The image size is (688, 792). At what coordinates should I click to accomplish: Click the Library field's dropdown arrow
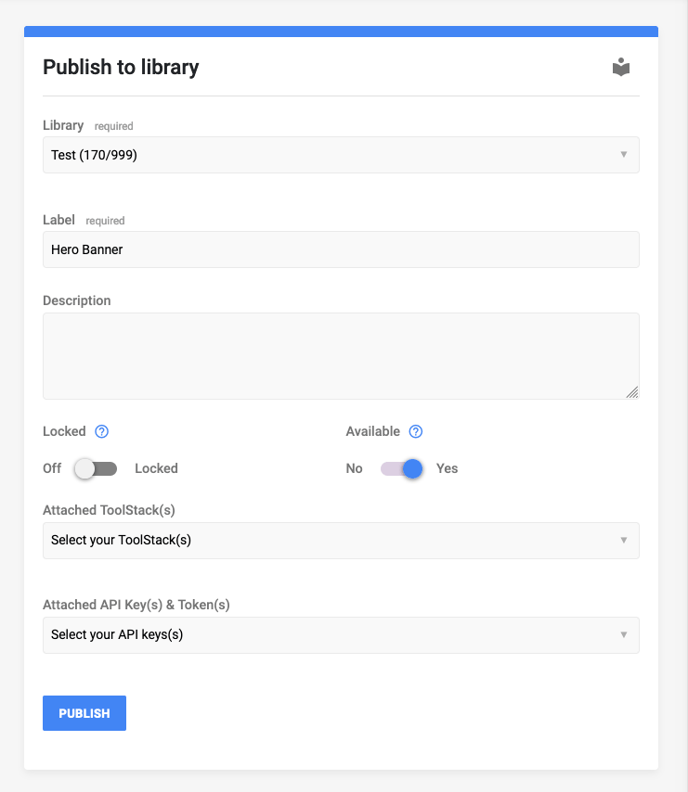click(x=624, y=155)
